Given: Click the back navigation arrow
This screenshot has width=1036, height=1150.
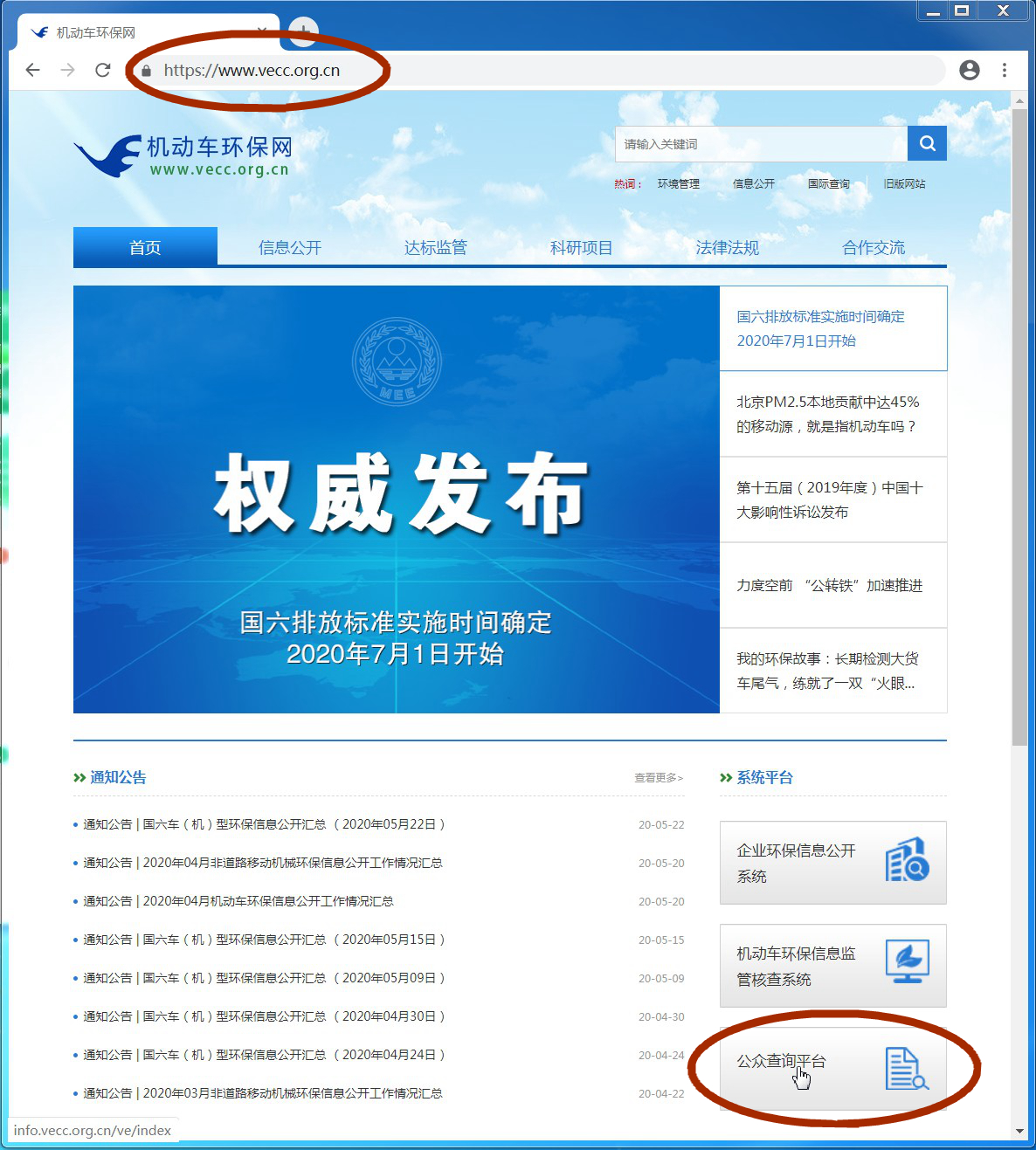Looking at the screenshot, I should coord(32,70).
